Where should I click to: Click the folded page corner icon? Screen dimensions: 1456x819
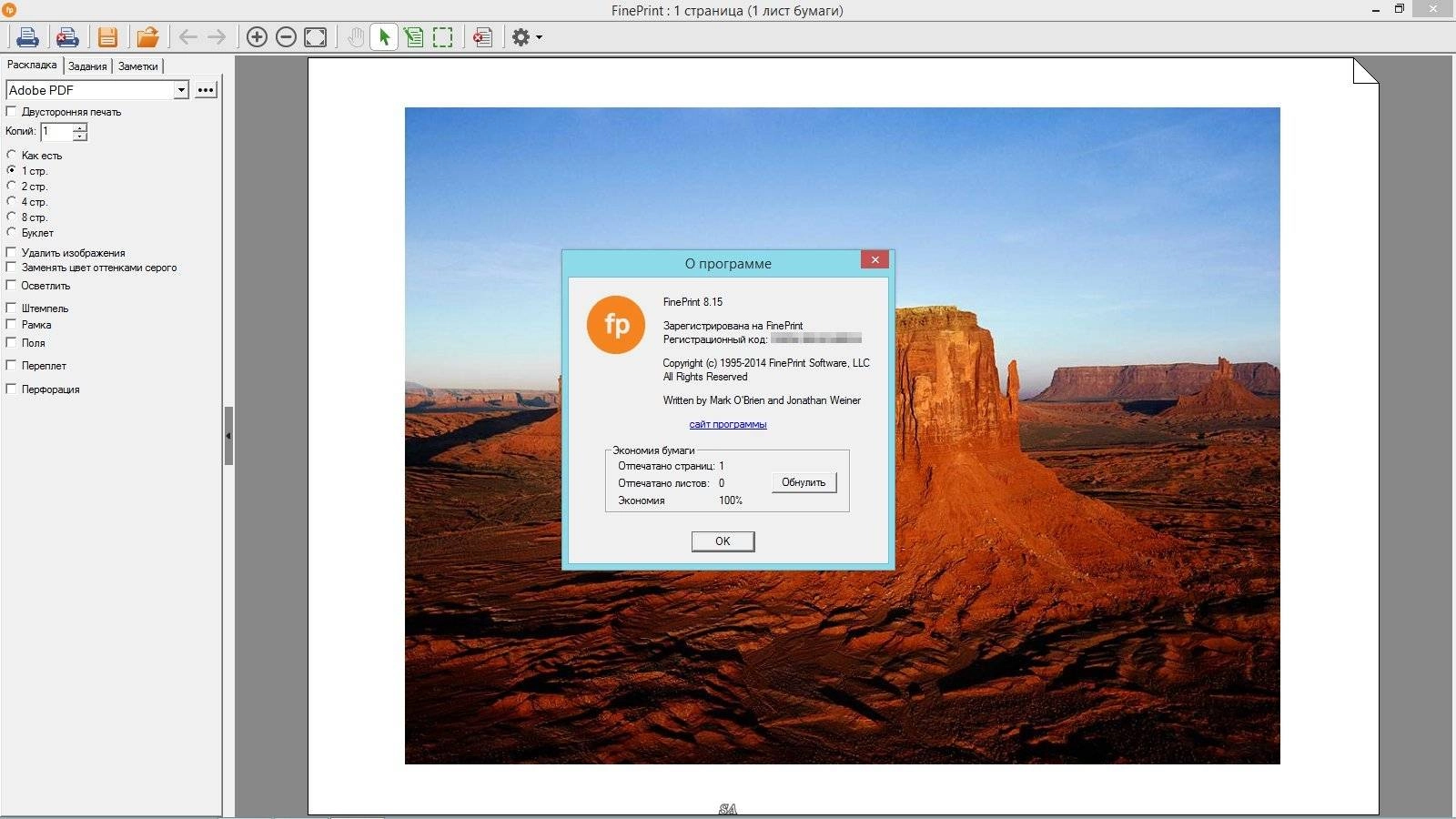1365,71
